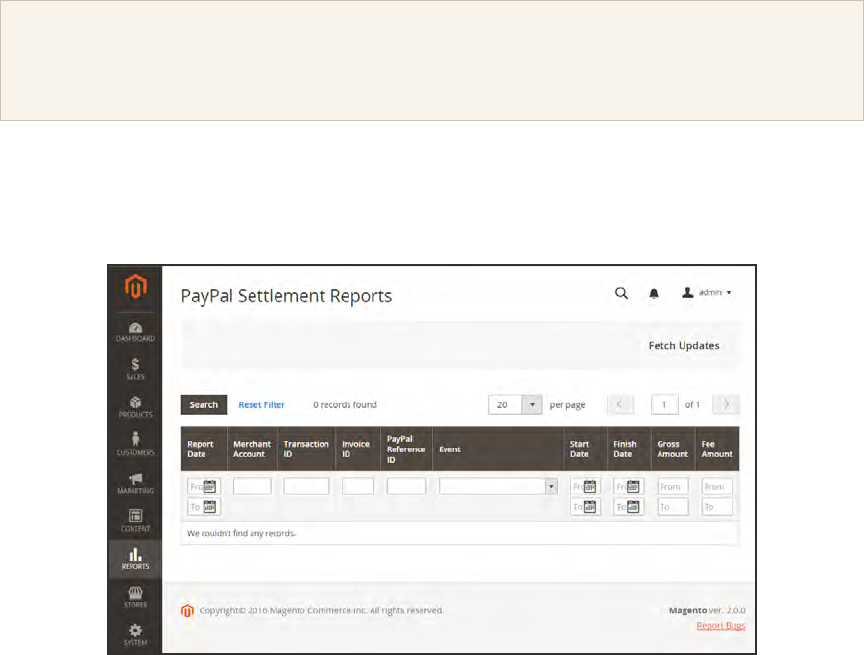Screen dimensions: 864x655
Task: Sort by PayPal Reference ID column header
Action: tap(406, 449)
